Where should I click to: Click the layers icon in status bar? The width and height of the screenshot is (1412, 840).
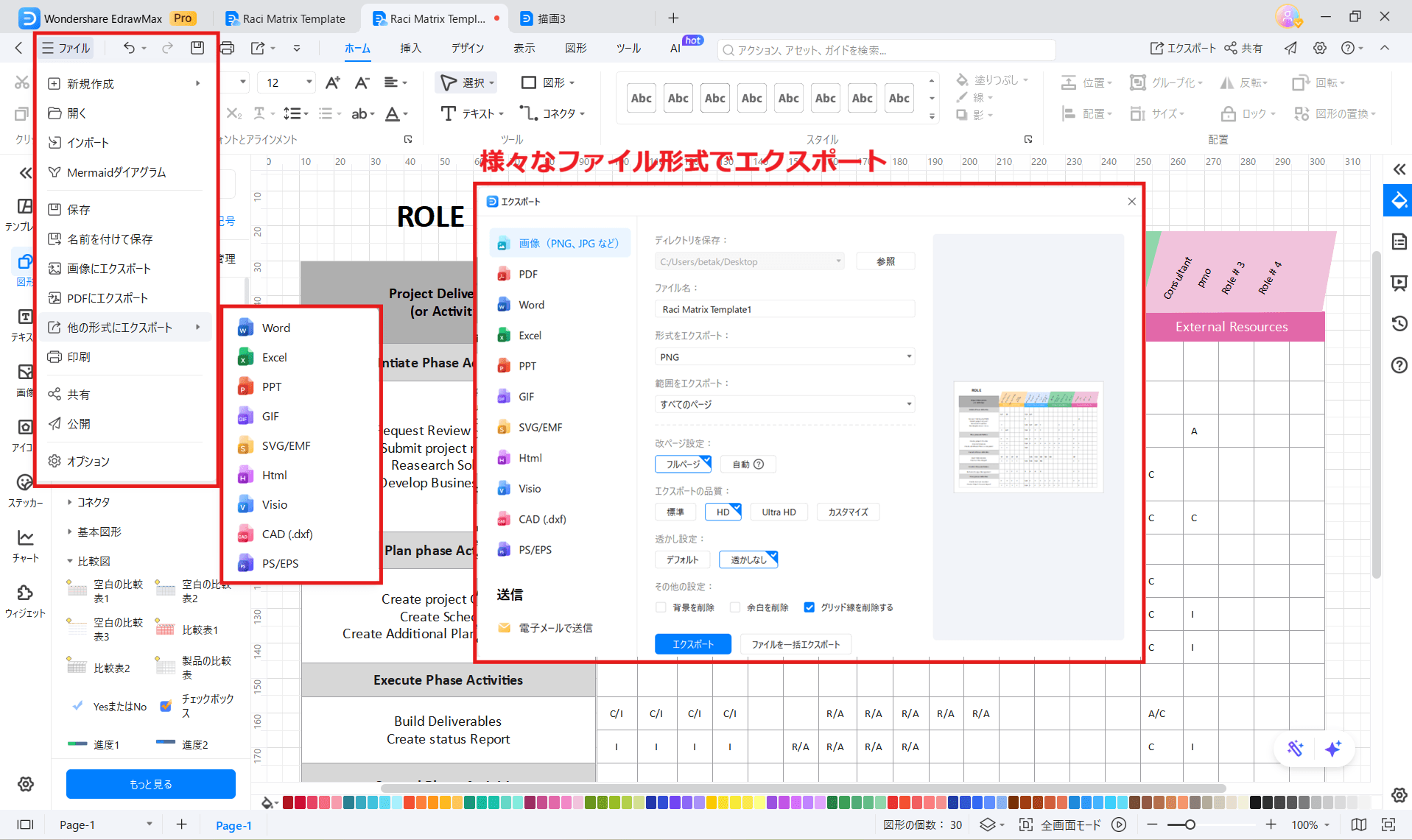coord(987,825)
